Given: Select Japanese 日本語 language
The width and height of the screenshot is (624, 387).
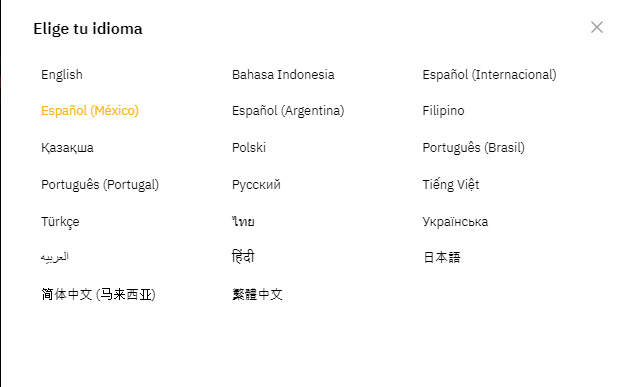Looking at the screenshot, I should tap(442, 257).
